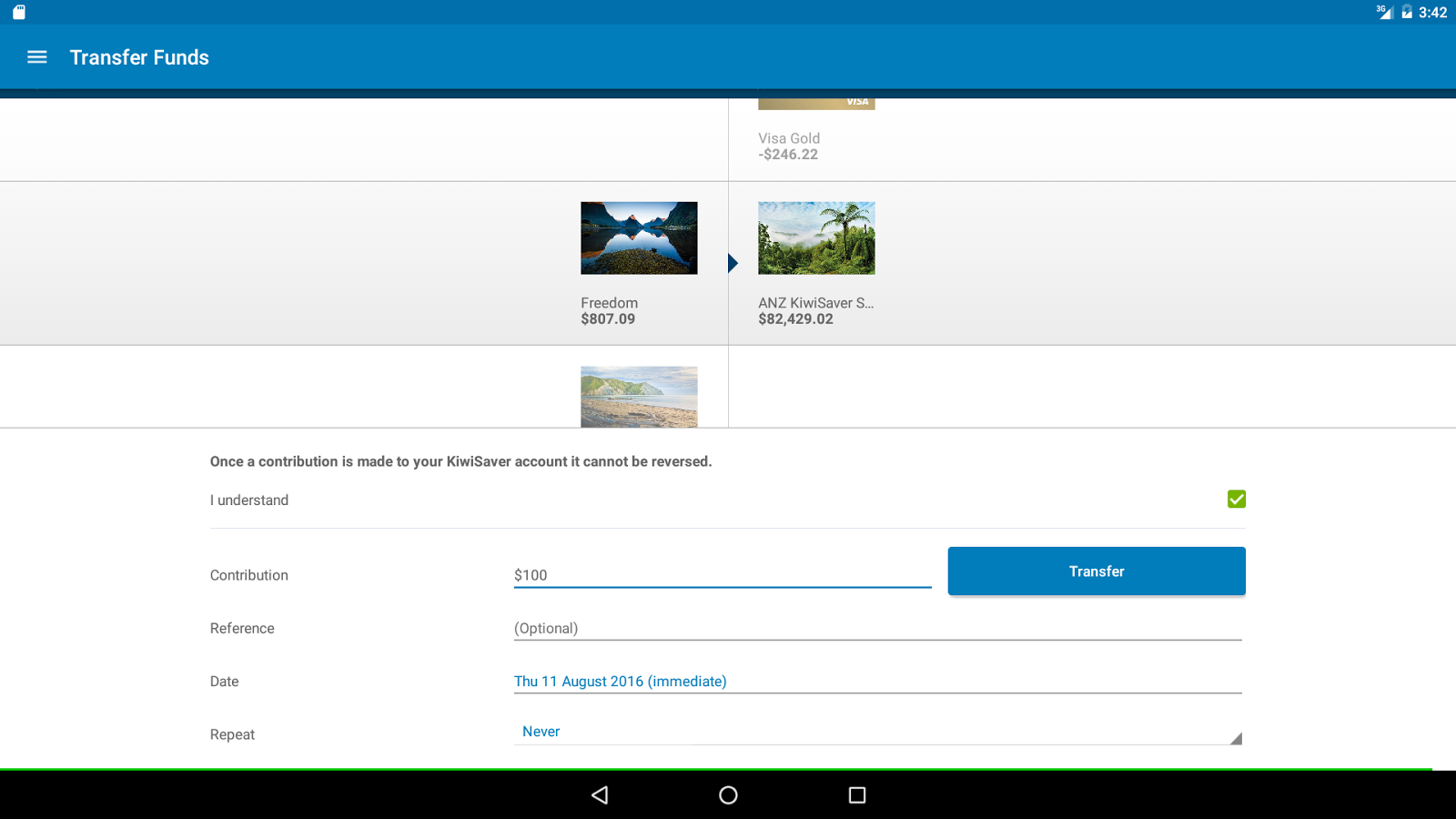The width and height of the screenshot is (1456, 819).
Task: Check the battery status icon
Action: coord(1407,12)
